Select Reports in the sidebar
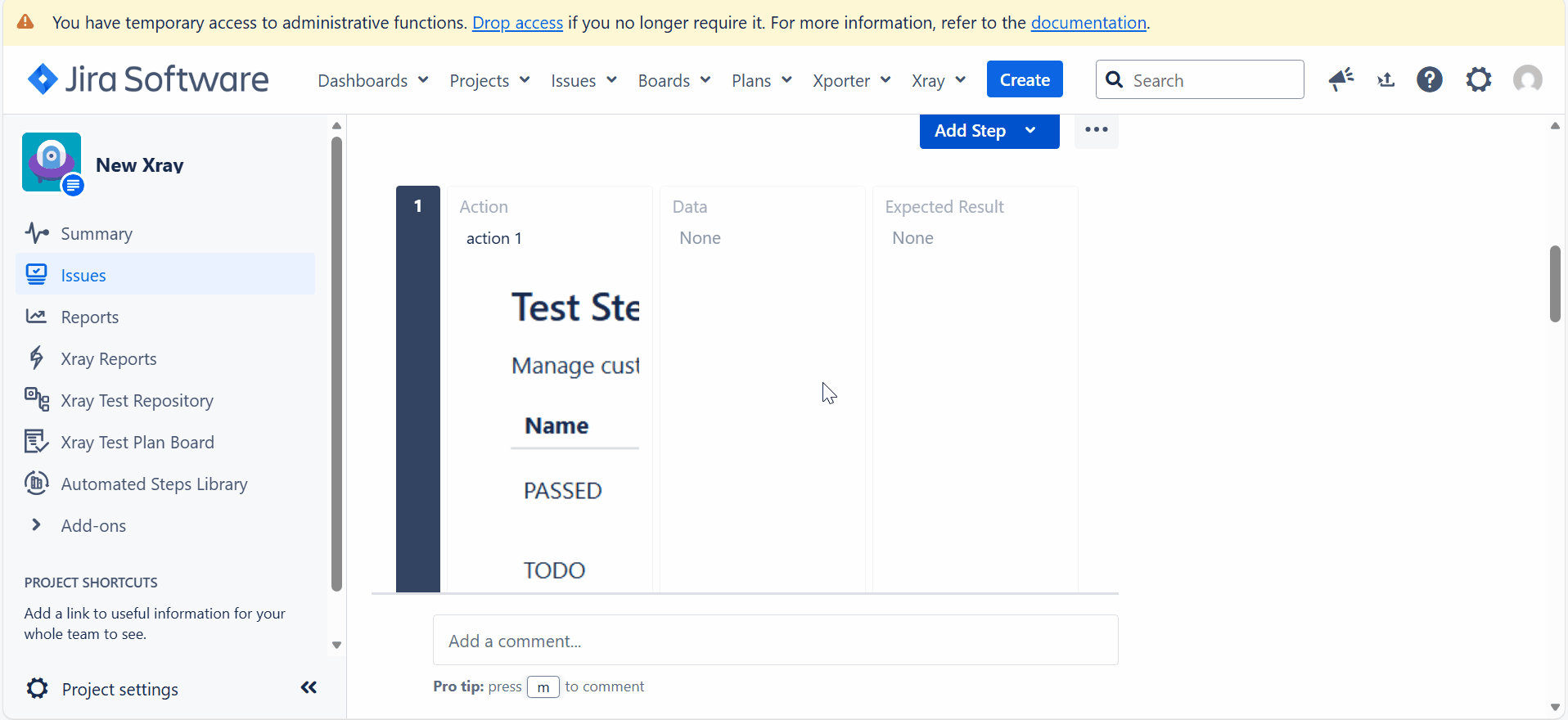Image resolution: width=1568 pixels, height=720 pixels. click(90, 317)
